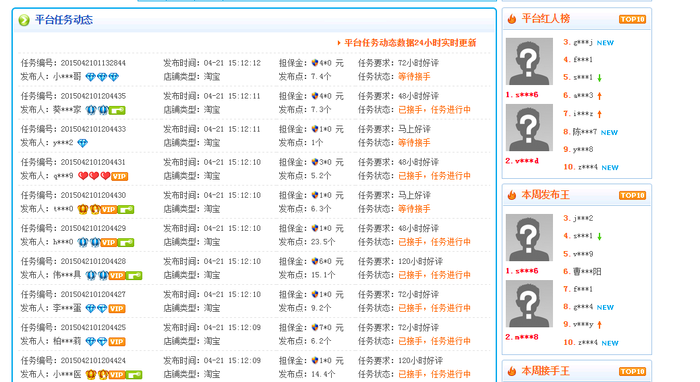Viewport: 700px width, 382px height.
Task: Click the flame icon next to 平台红人榜
Action: pos(512,19)
